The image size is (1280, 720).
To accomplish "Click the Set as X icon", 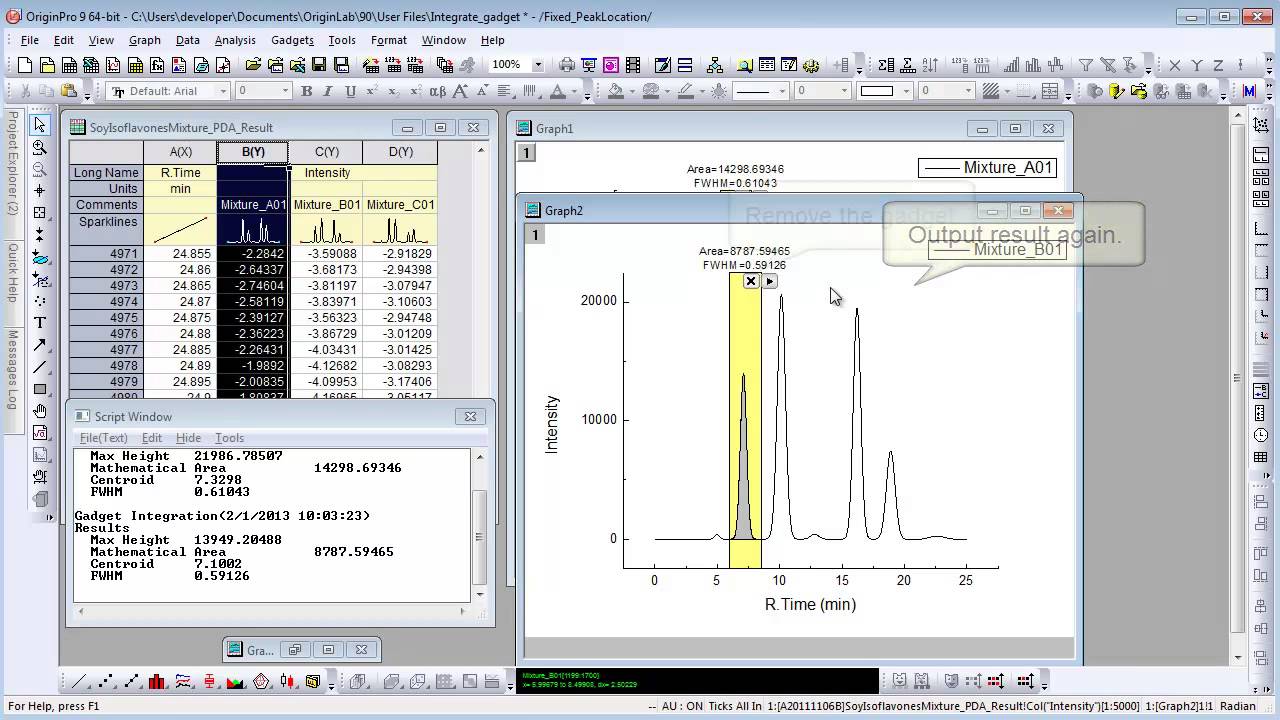I will point(1175,65).
